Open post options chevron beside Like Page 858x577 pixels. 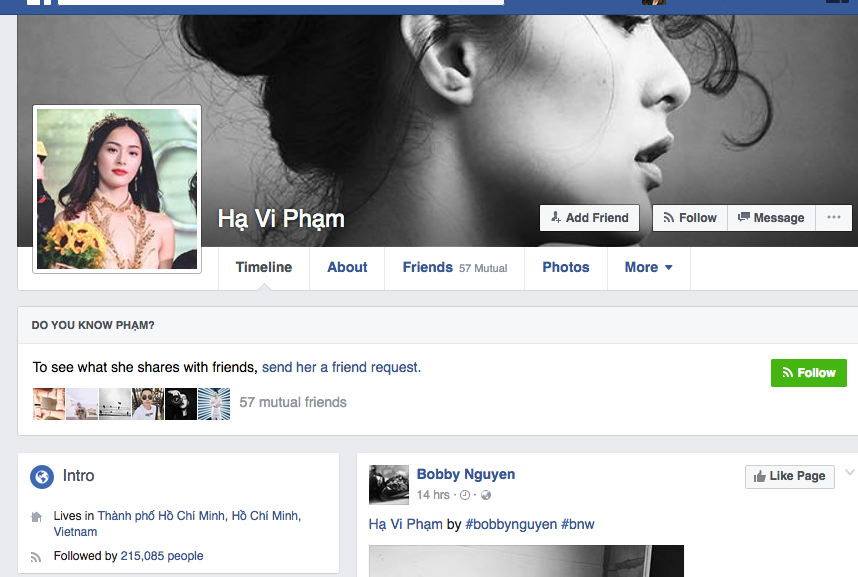(x=850, y=473)
